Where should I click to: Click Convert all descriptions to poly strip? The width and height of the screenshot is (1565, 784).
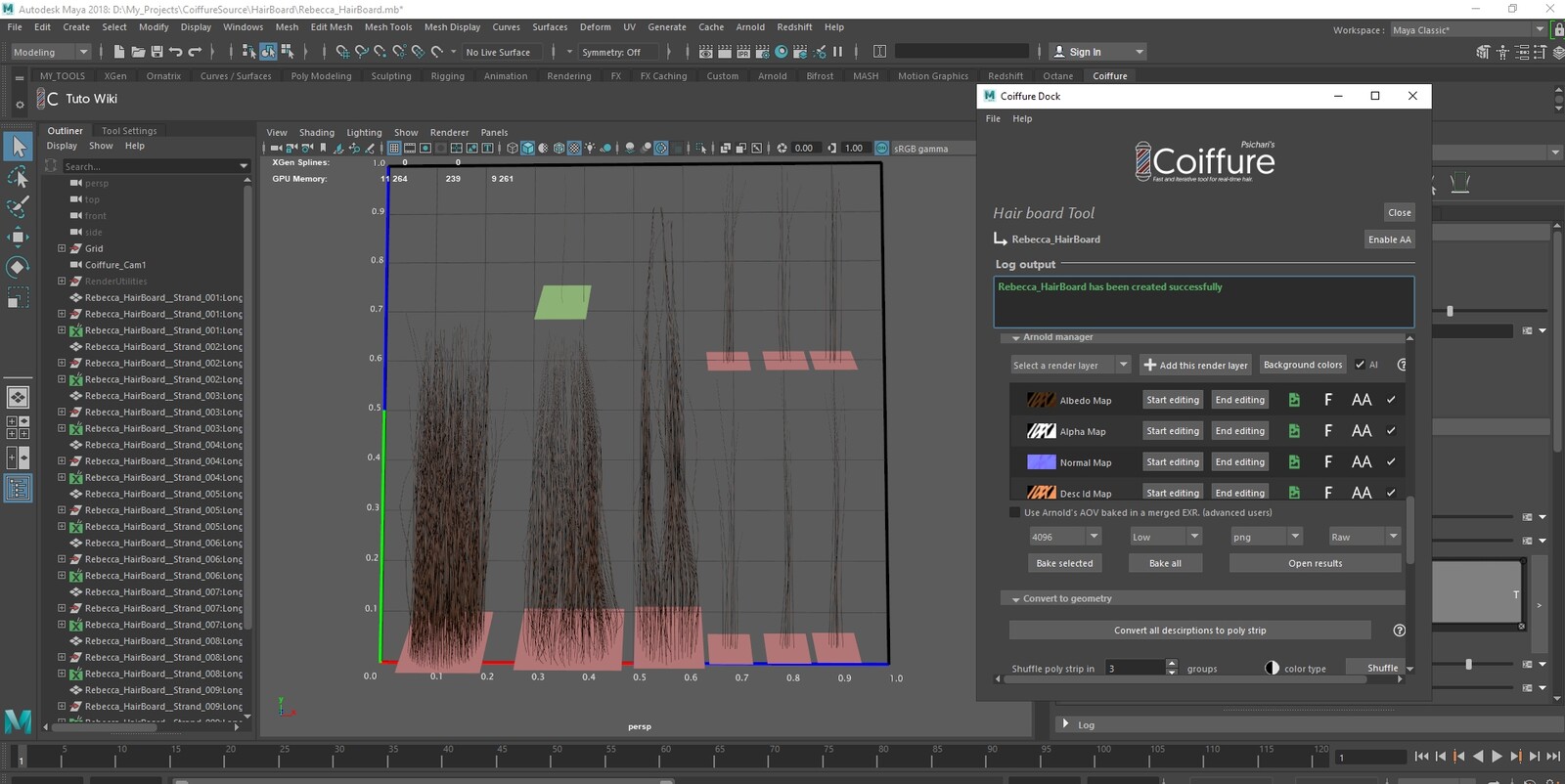click(1189, 631)
